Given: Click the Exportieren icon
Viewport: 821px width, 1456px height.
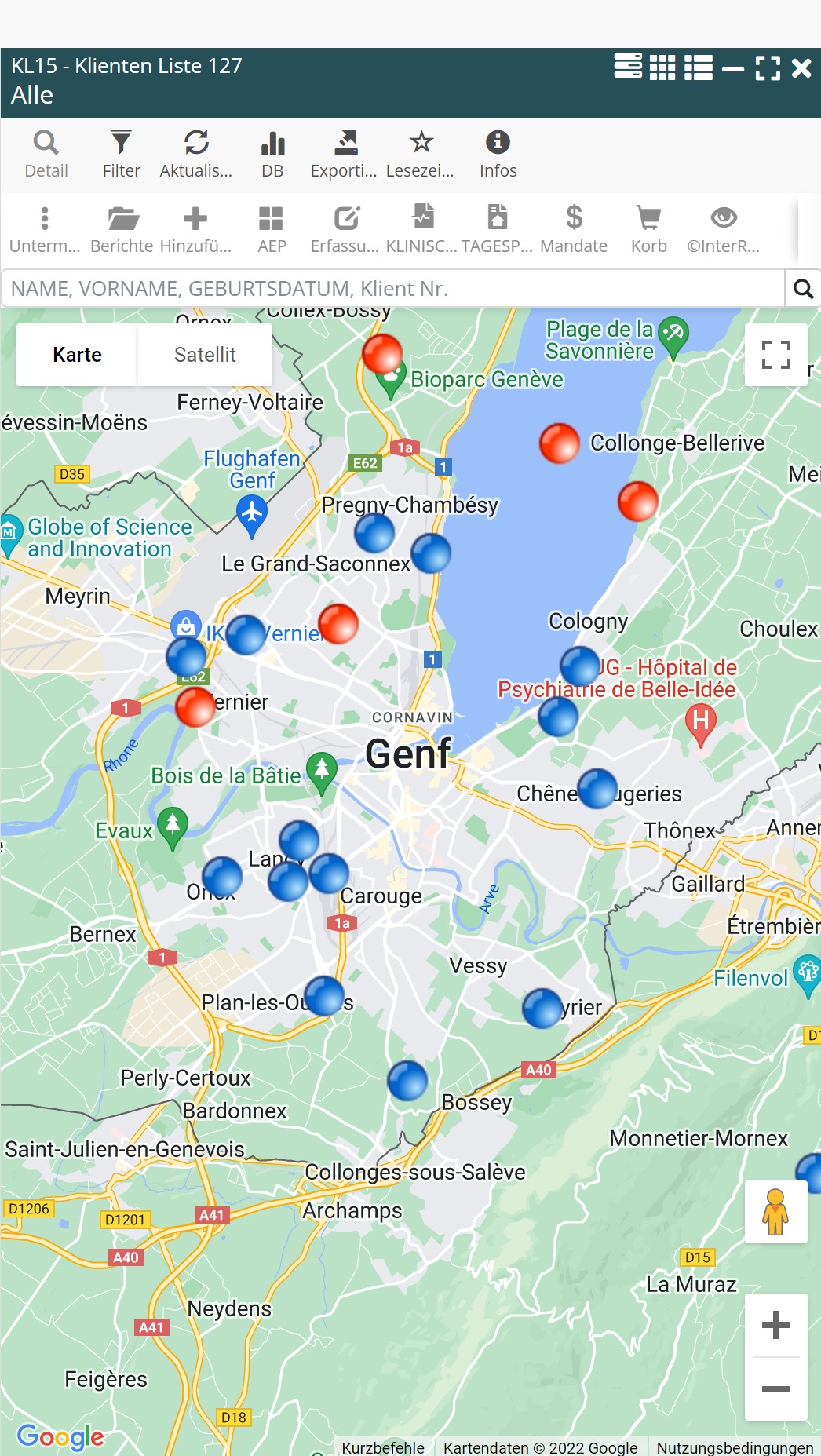Looking at the screenshot, I should [344, 154].
